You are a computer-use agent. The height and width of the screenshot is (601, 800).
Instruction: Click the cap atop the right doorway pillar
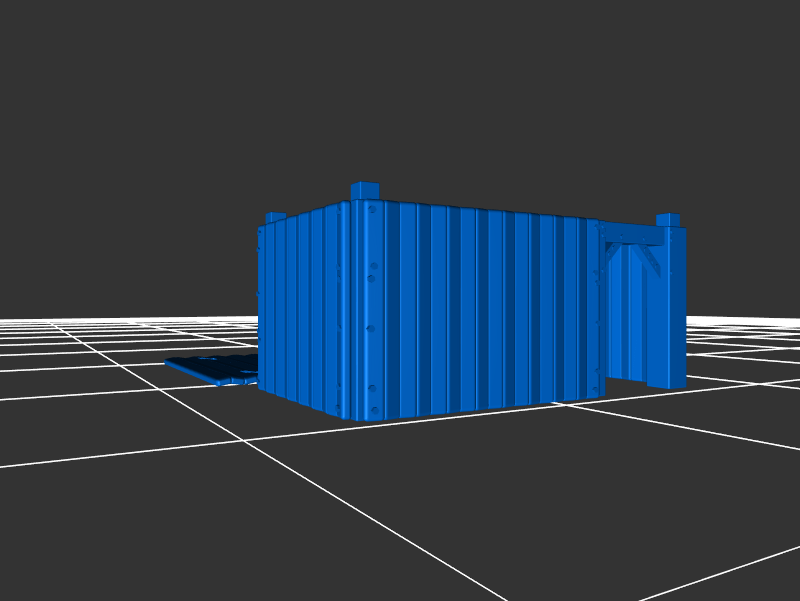(x=668, y=220)
